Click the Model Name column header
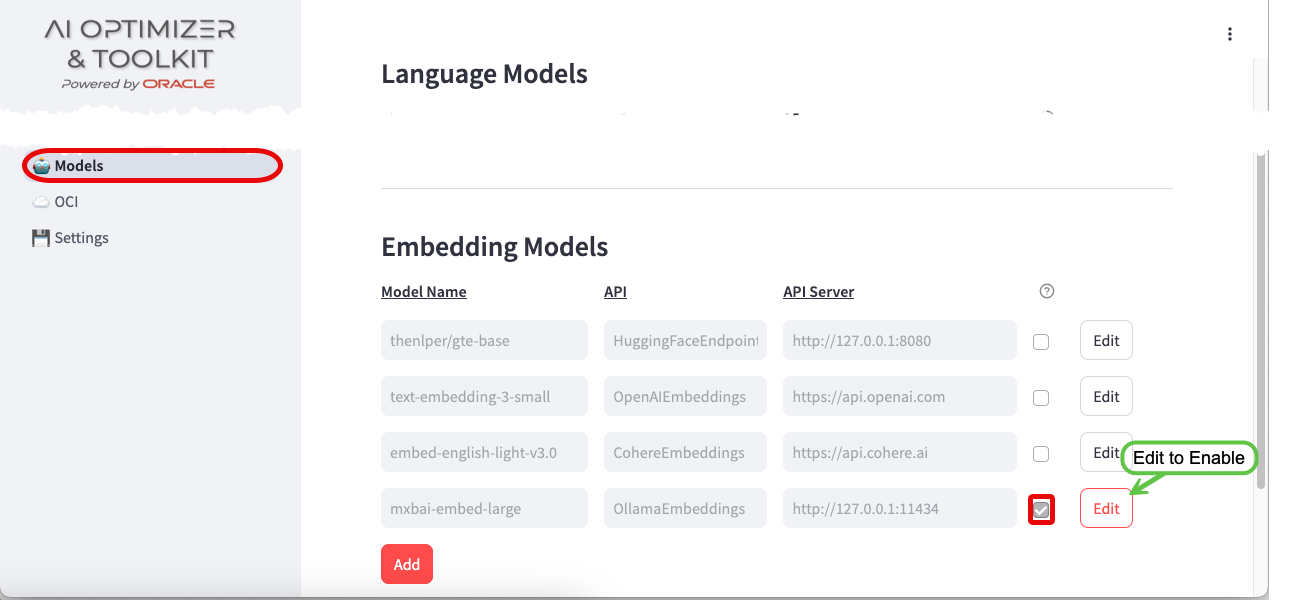Viewport: 1296px width, 600px height. 424,292
